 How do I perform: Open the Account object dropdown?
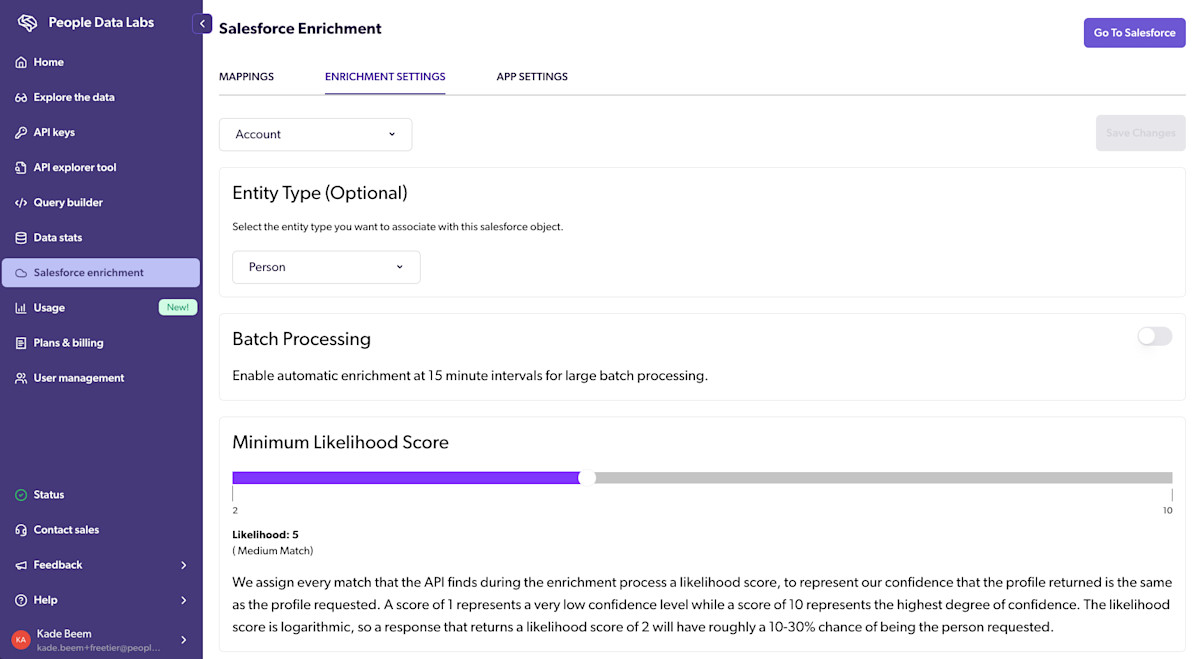pyautogui.click(x=315, y=134)
